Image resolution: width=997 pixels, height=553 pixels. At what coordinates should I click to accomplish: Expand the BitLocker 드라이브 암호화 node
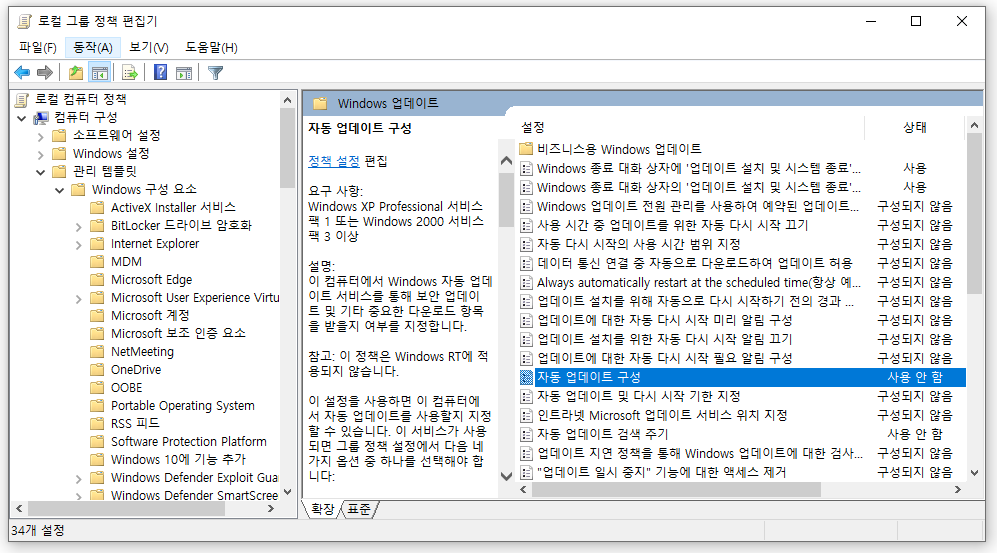(x=78, y=227)
